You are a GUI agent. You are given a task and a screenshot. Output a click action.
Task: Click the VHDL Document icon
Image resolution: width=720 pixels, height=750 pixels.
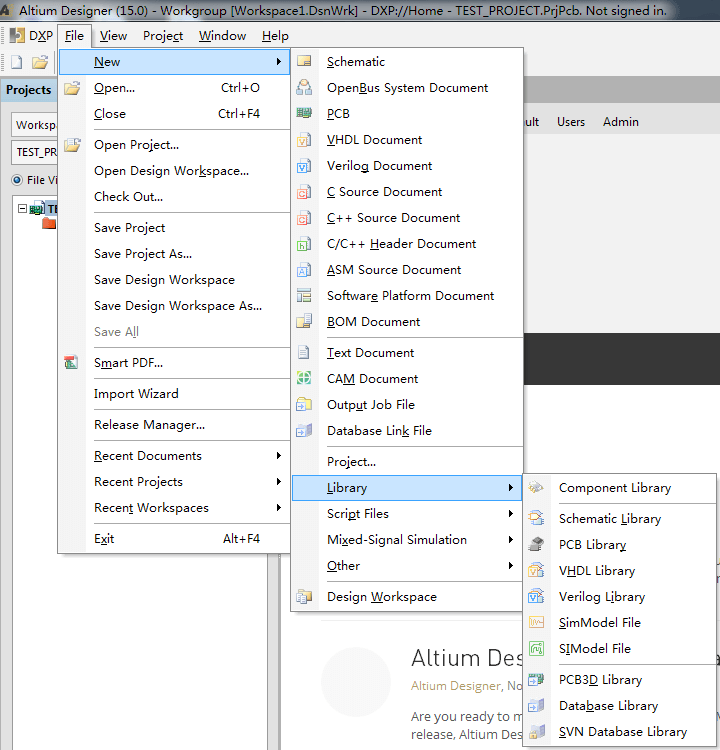click(305, 140)
